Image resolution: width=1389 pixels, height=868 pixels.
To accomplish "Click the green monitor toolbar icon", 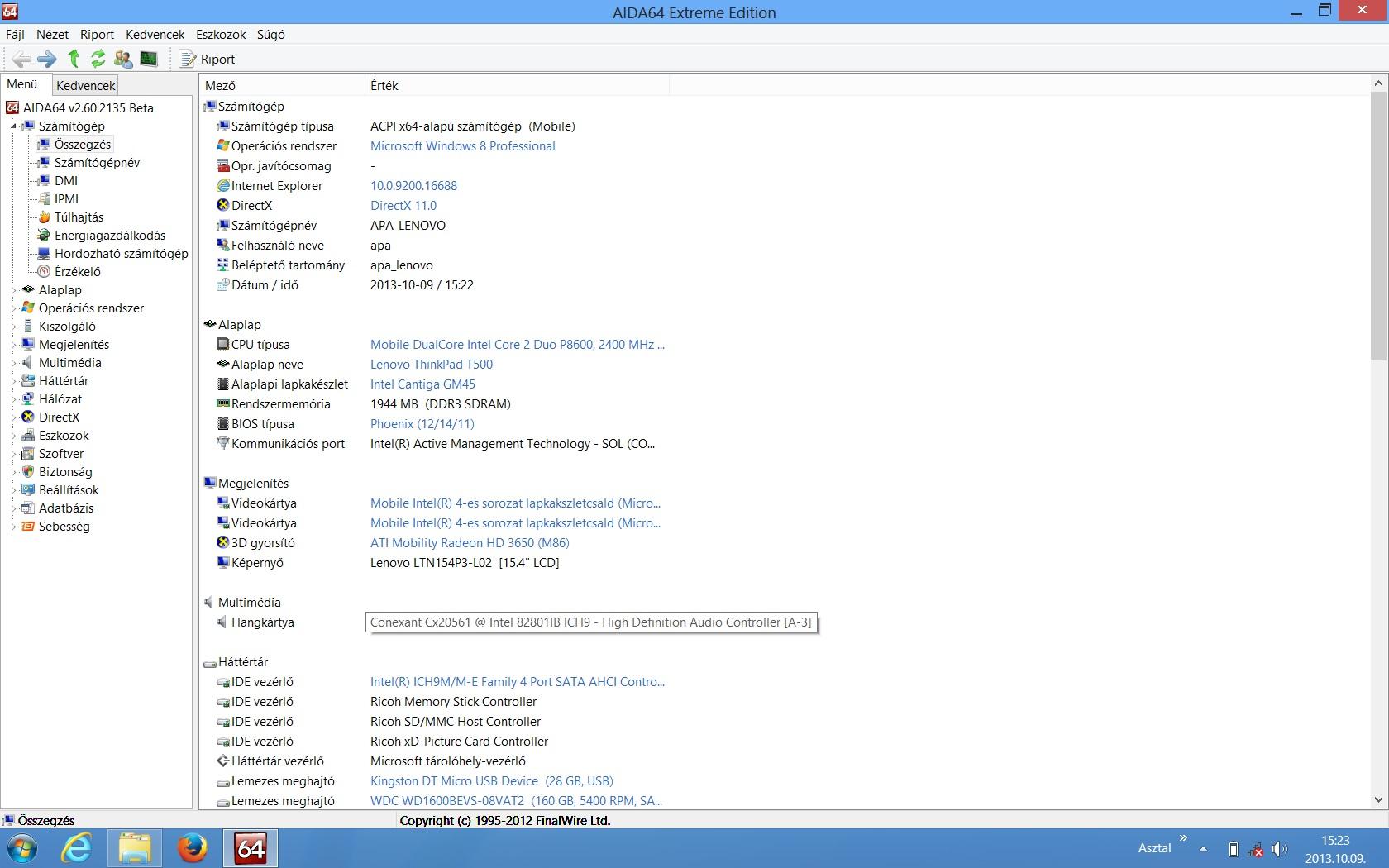I will (x=149, y=59).
